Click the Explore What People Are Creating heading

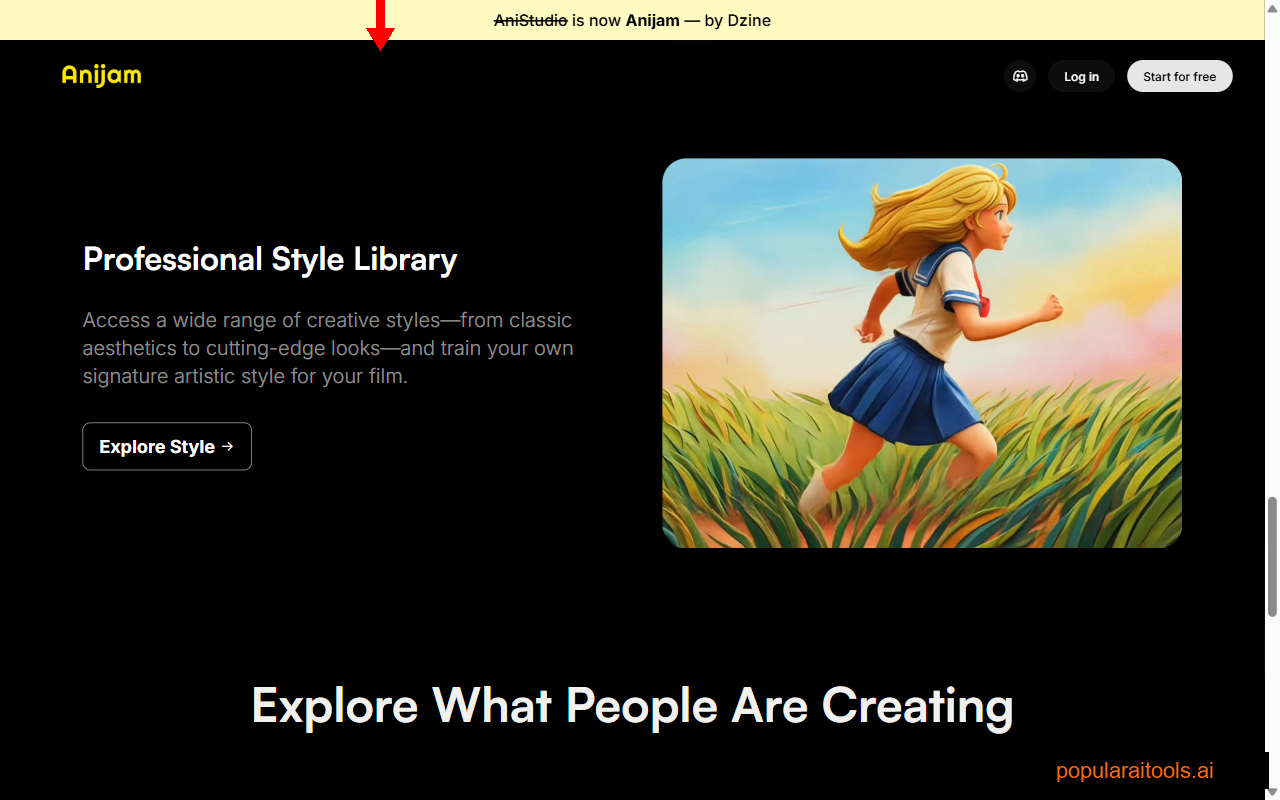coord(632,705)
